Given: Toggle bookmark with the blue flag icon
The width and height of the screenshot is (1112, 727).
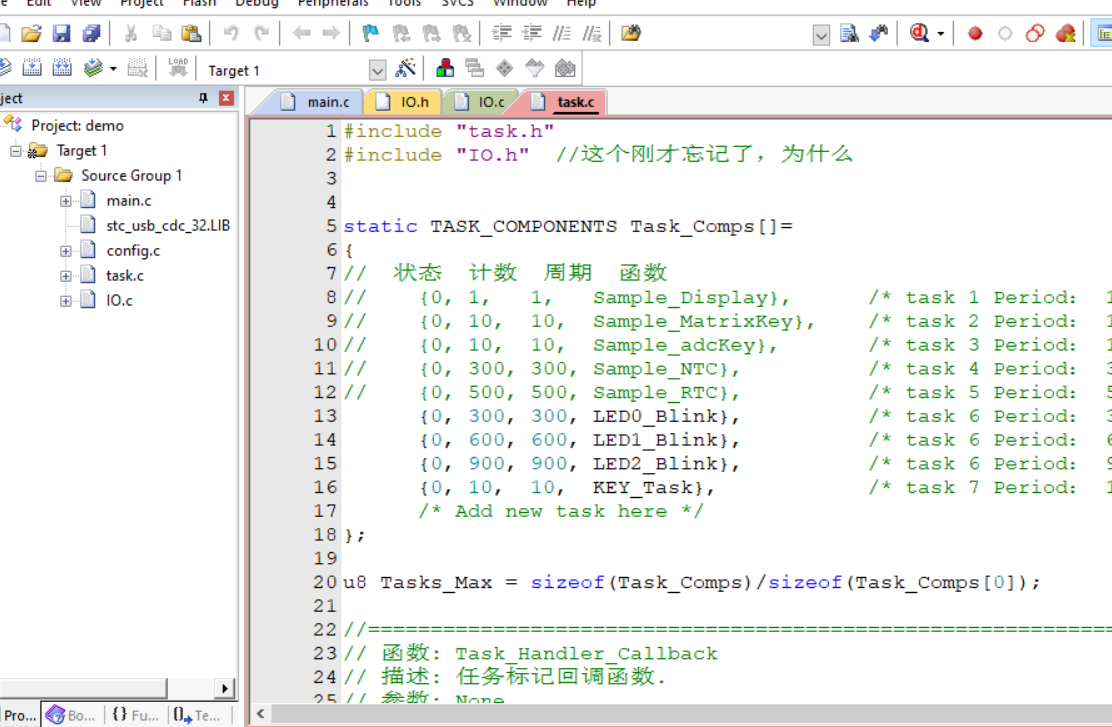Looking at the screenshot, I should [x=370, y=33].
